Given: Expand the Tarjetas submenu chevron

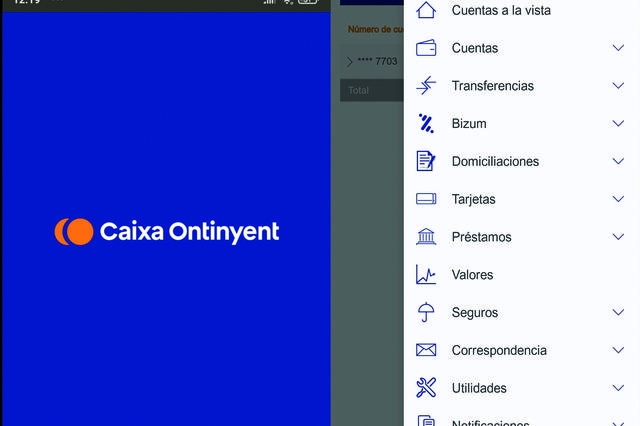Looking at the screenshot, I should pos(618,199).
